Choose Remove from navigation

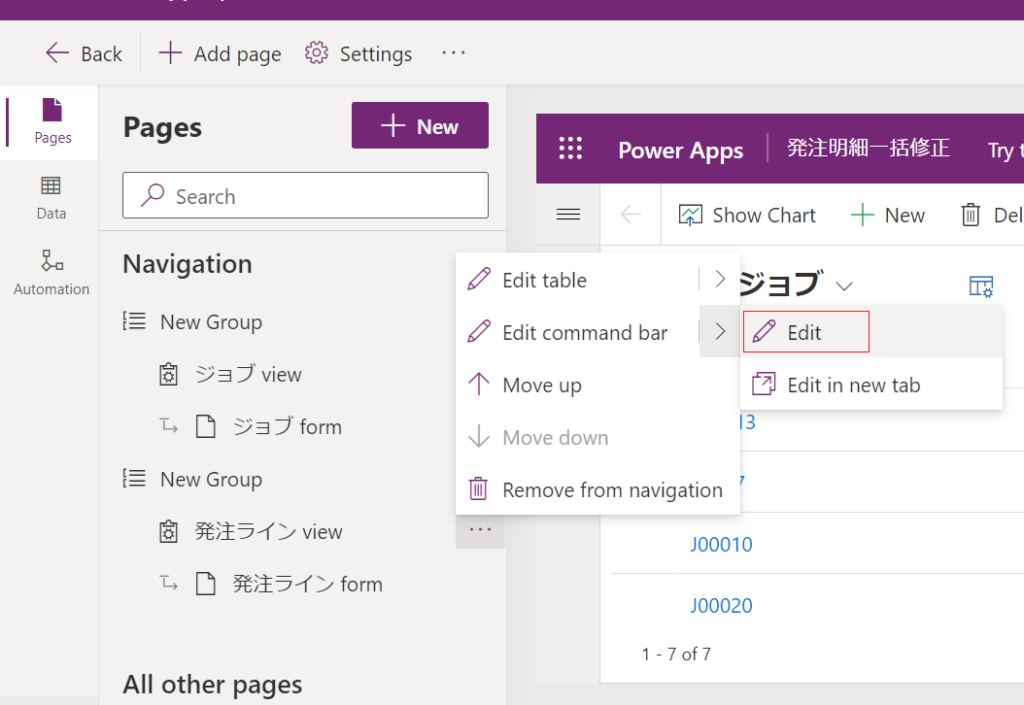612,490
